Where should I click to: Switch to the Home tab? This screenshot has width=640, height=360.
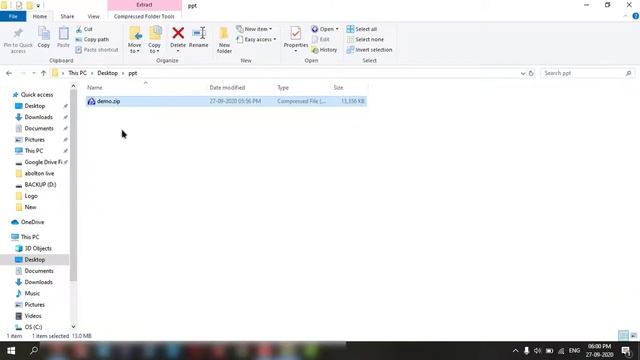point(40,16)
